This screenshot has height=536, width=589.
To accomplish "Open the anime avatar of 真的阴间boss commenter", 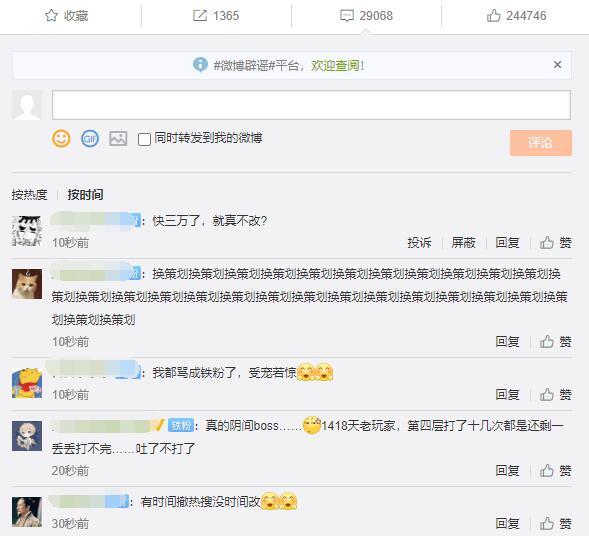I will point(27,436).
